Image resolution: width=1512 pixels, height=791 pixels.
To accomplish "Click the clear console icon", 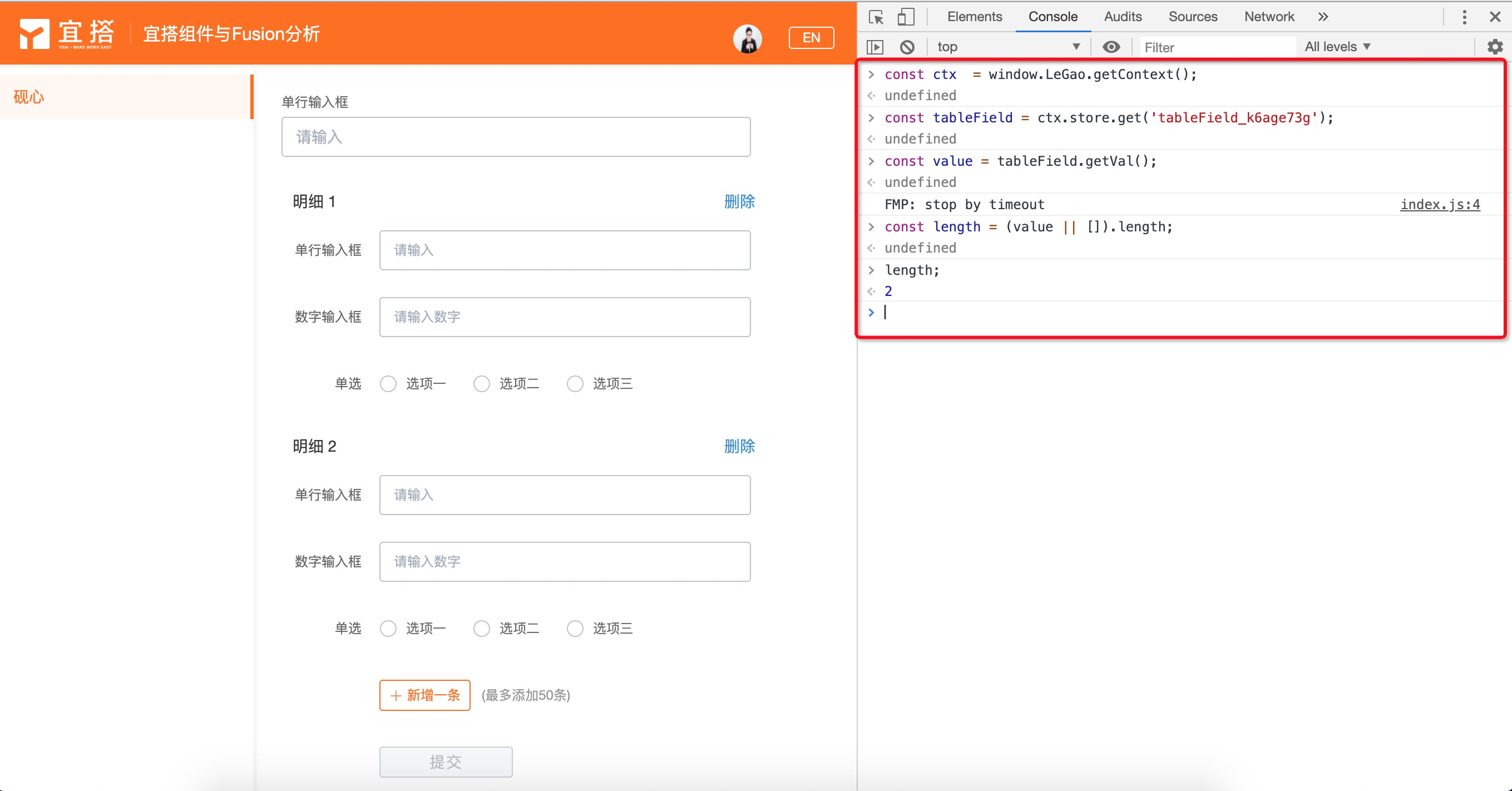I will click(x=907, y=47).
